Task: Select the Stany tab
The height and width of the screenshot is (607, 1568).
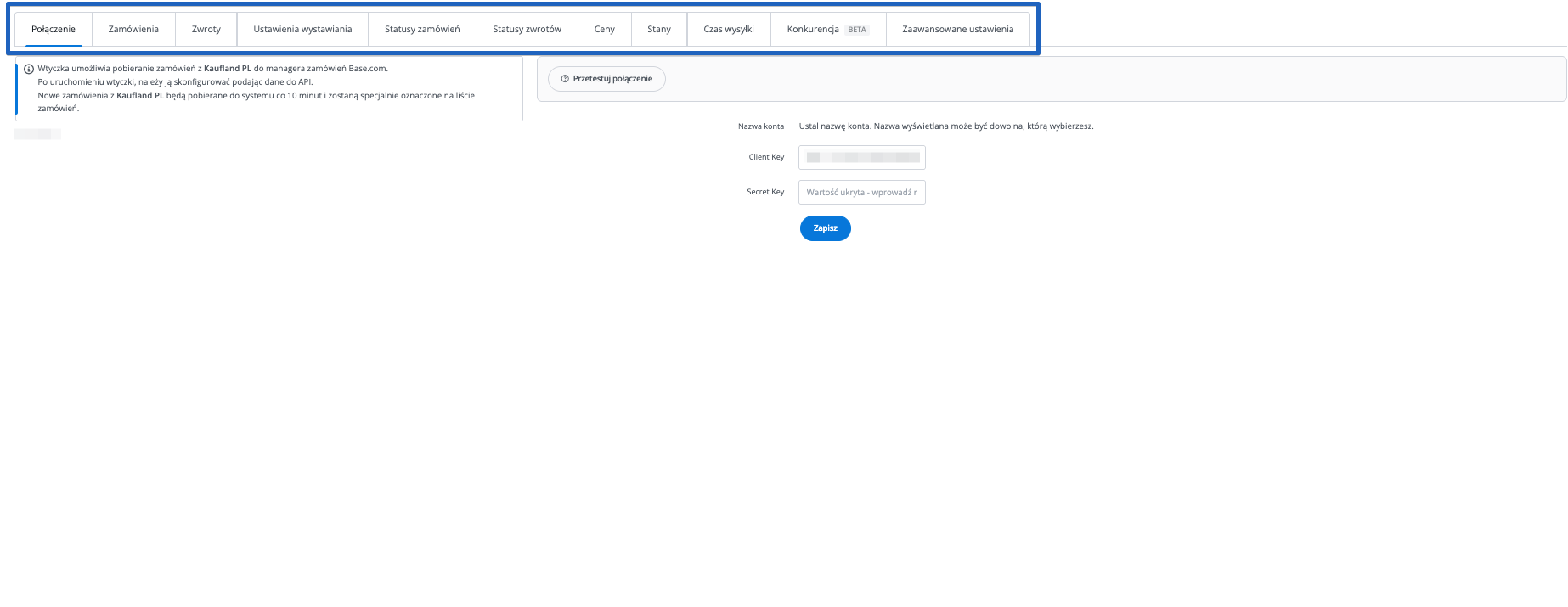Action: pos(659,30)
